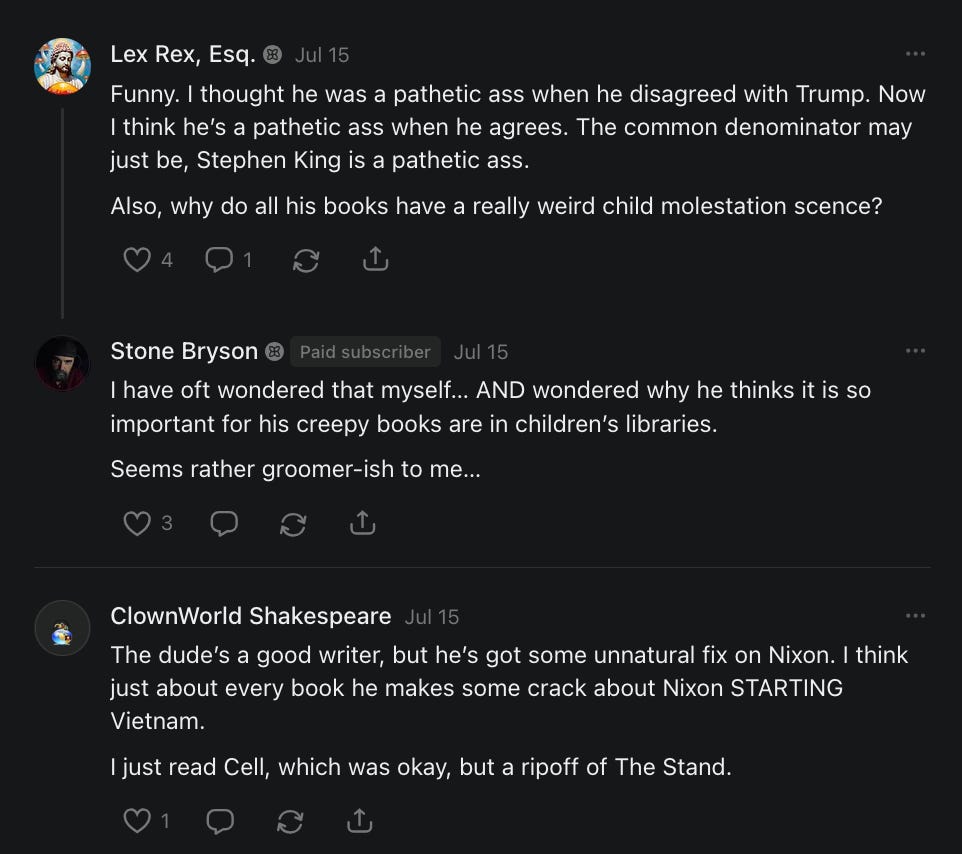Screen dimensions: 962x854
Task: Click ClownWorld Shakespeare's avatar
Action: click(62, 628)
